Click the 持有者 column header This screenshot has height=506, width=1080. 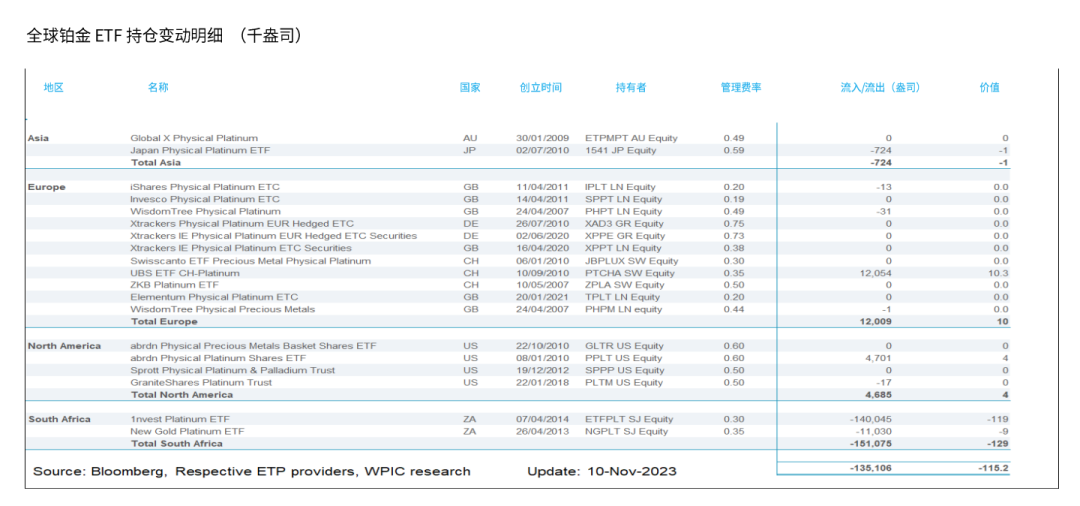(x=631, y=87)
